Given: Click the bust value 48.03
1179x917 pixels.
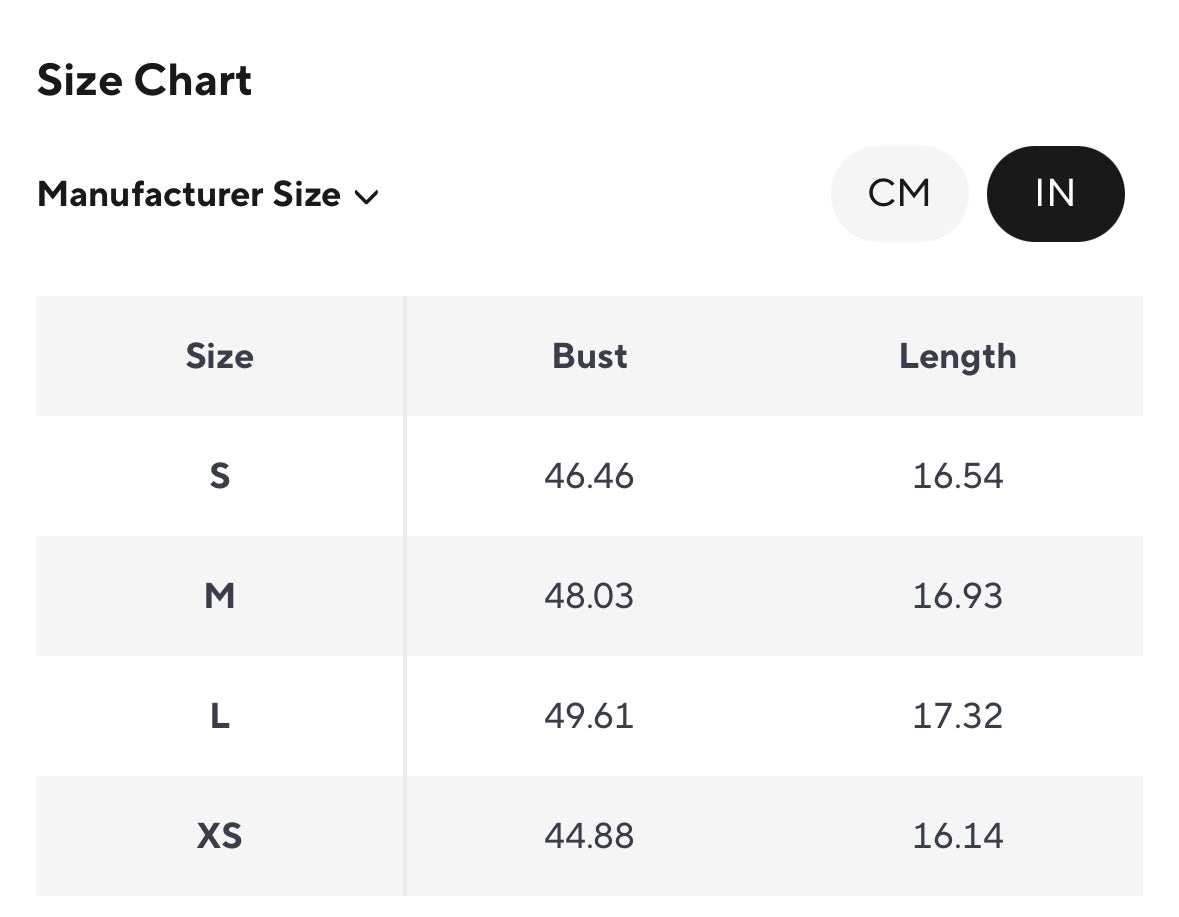Looking at the screenshot, I should pos(589,596).
